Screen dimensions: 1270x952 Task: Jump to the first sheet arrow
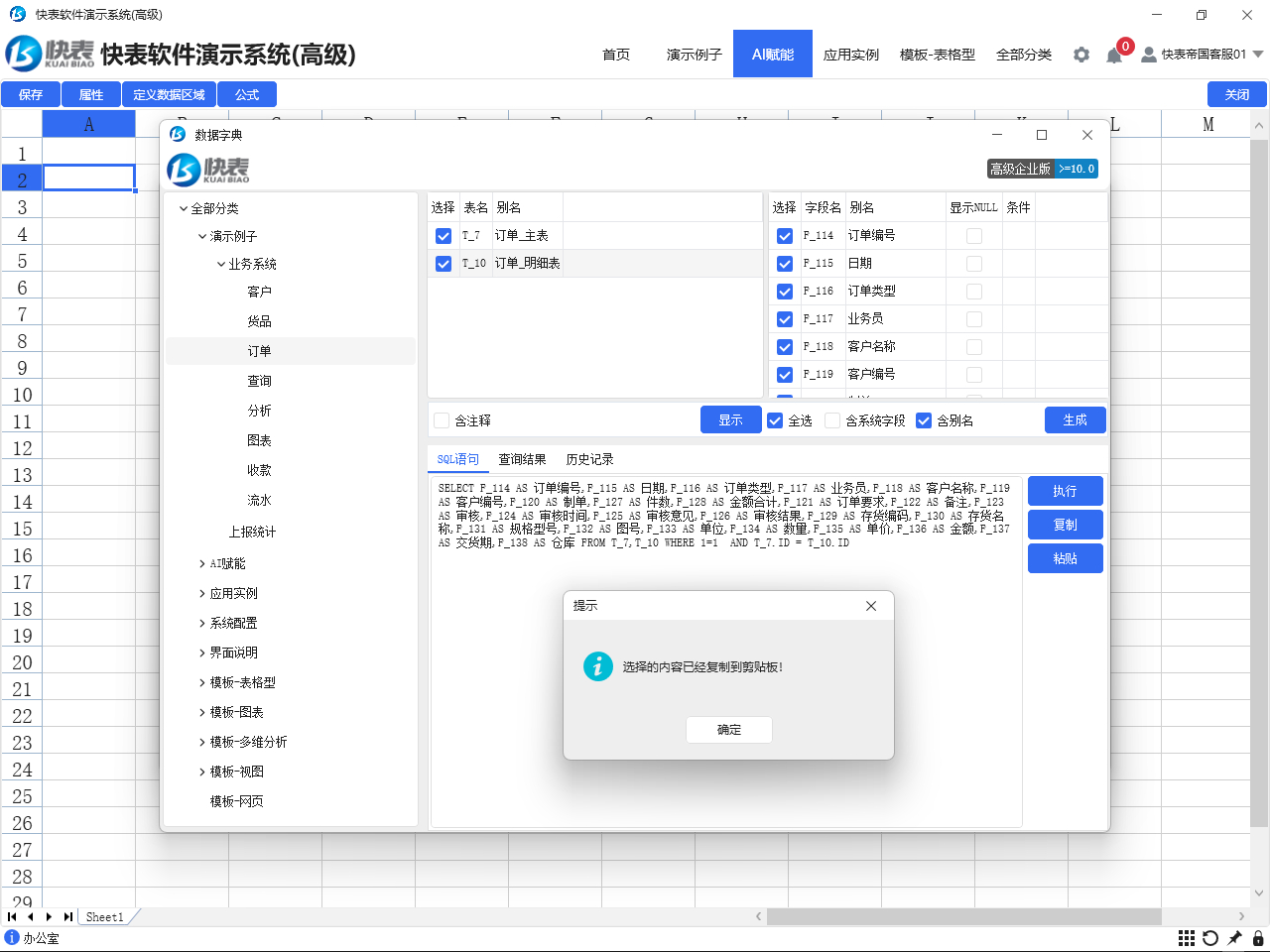(12, 916)
